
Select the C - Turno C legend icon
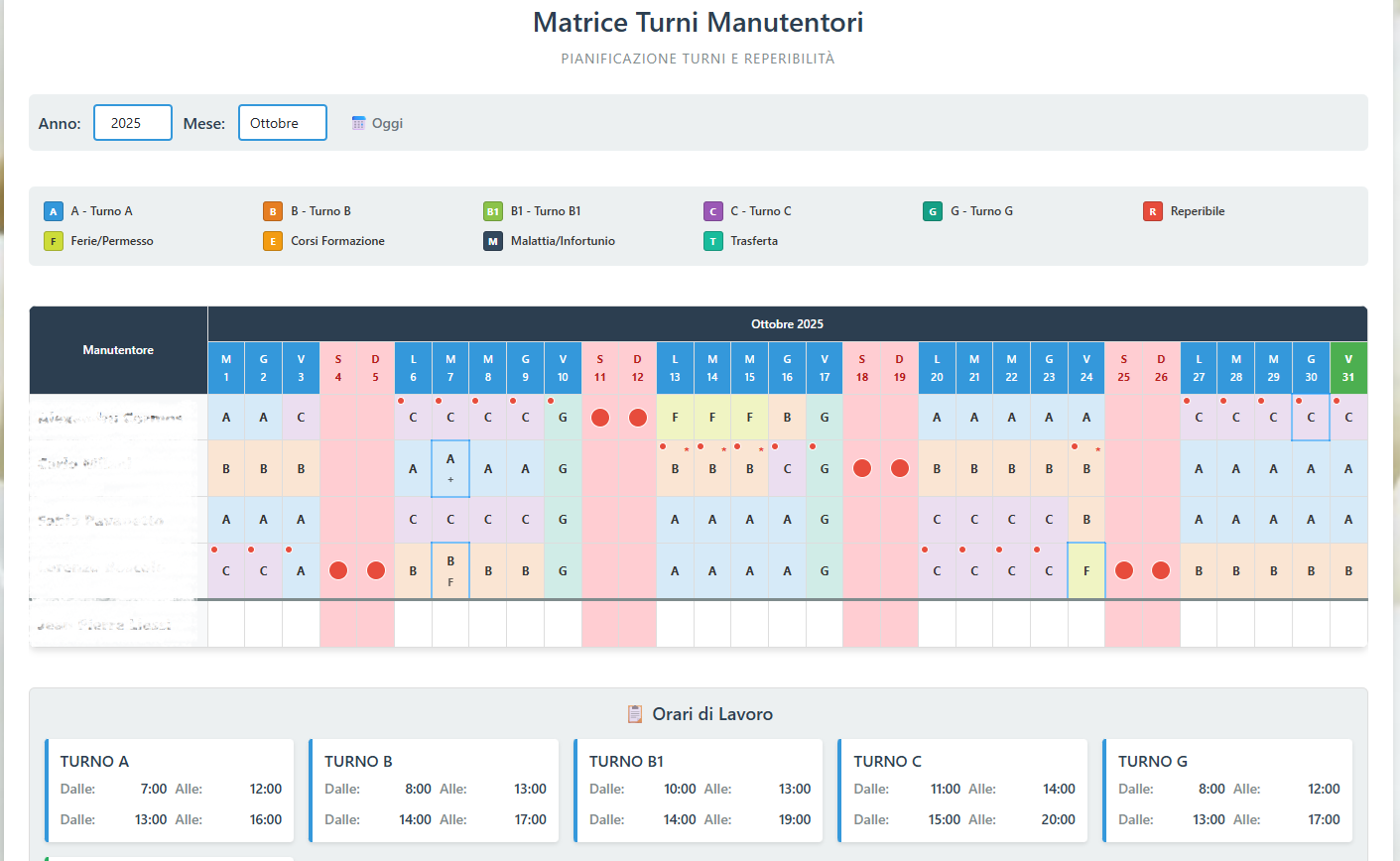712,210
